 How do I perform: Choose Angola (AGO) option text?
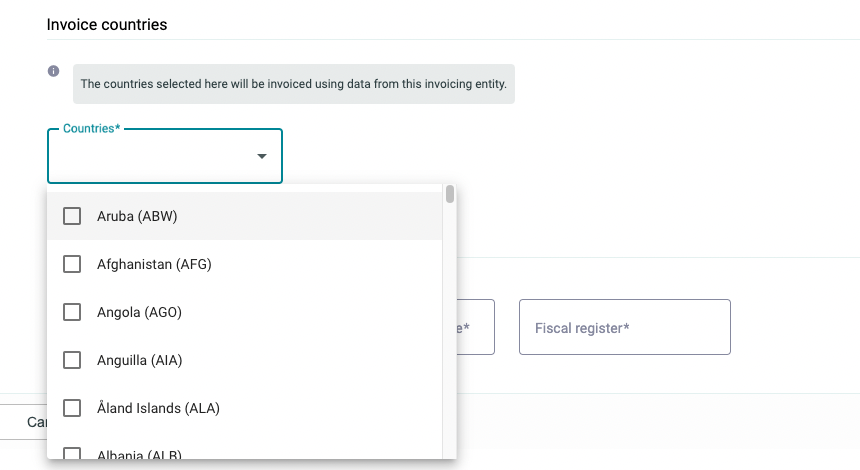139,312
